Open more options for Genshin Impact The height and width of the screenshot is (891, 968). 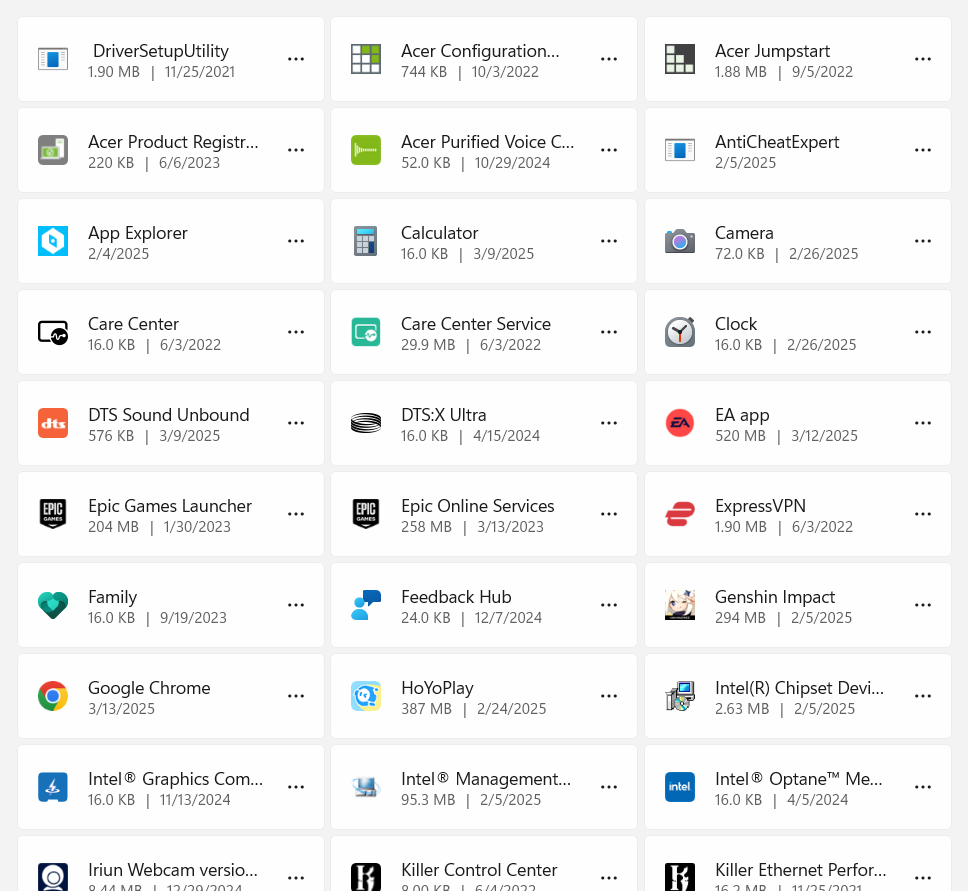pyautogui.click(x=923, y=605)
